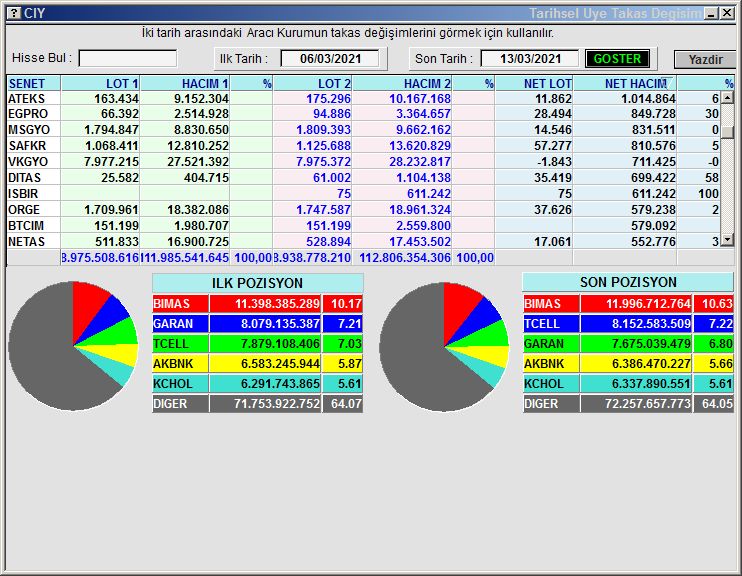Click KCHOL label in ILK POZISYON
Viewport: 742px width, 576px height.
(x=180, y=384)
